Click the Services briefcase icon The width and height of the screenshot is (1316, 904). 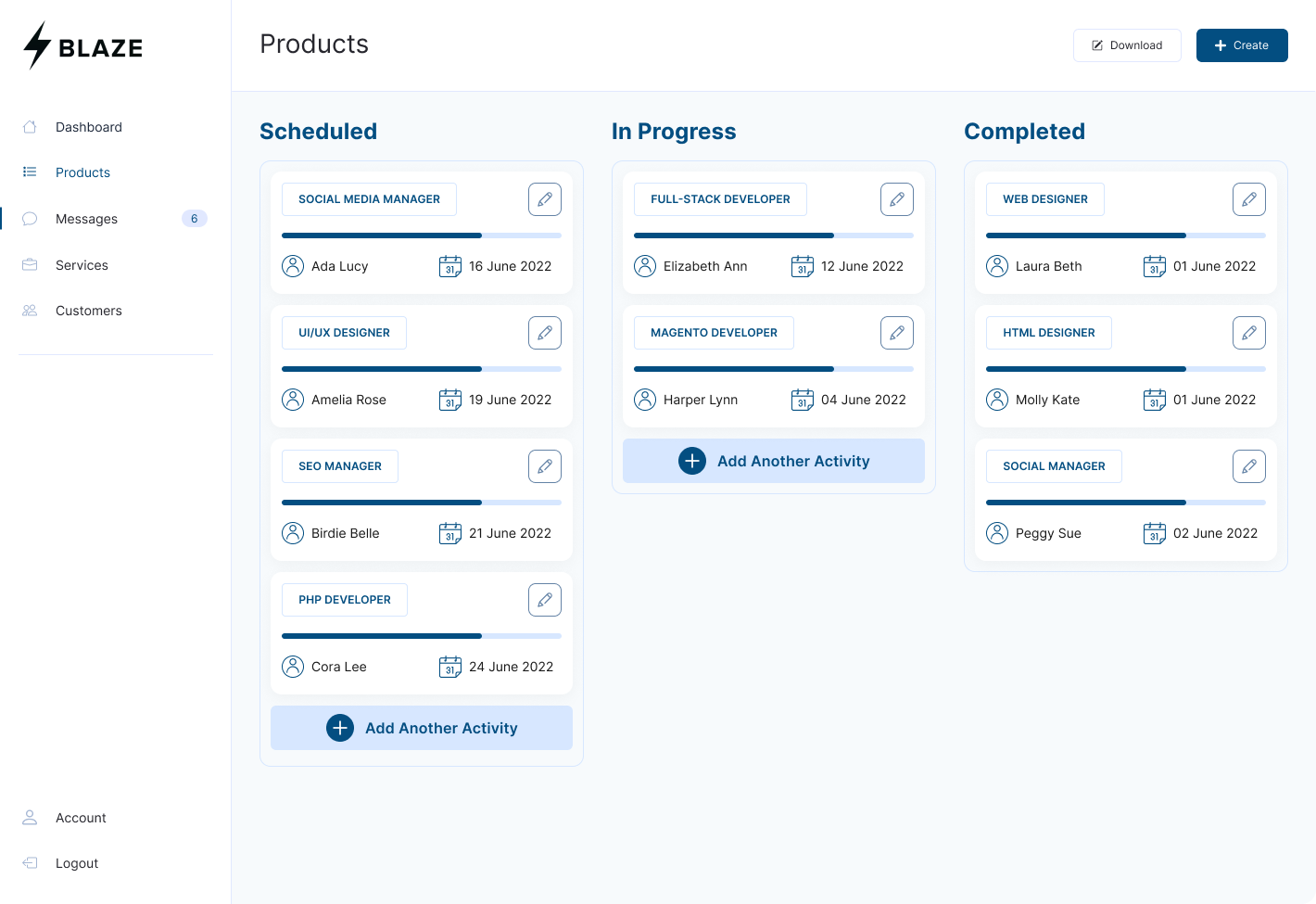coord(30,265)
